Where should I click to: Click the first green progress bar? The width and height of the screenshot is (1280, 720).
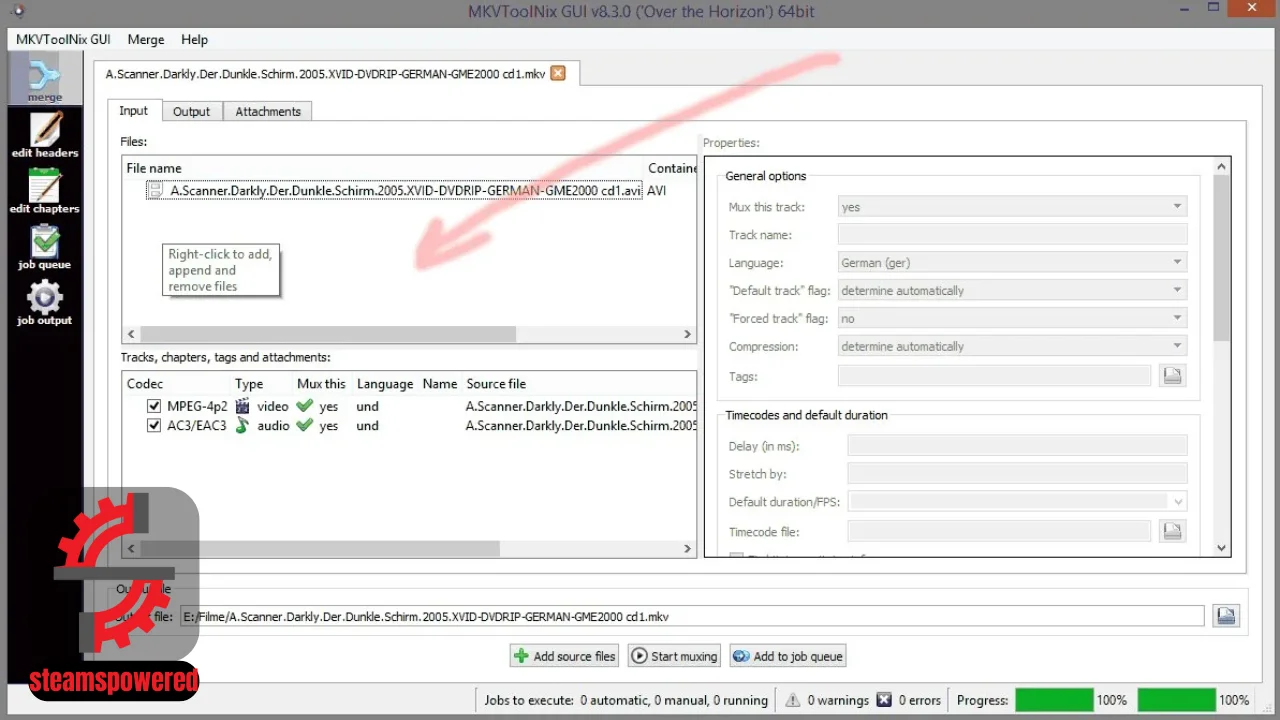click(x=1054, y=700)
